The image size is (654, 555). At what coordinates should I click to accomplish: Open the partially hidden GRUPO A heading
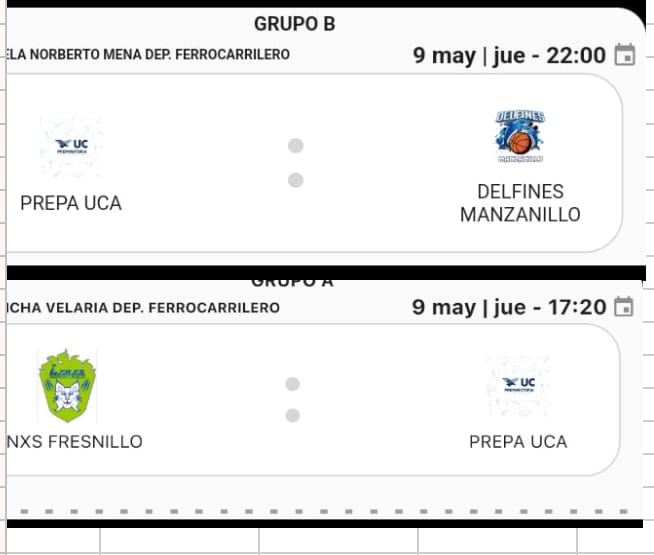(292, 282)
